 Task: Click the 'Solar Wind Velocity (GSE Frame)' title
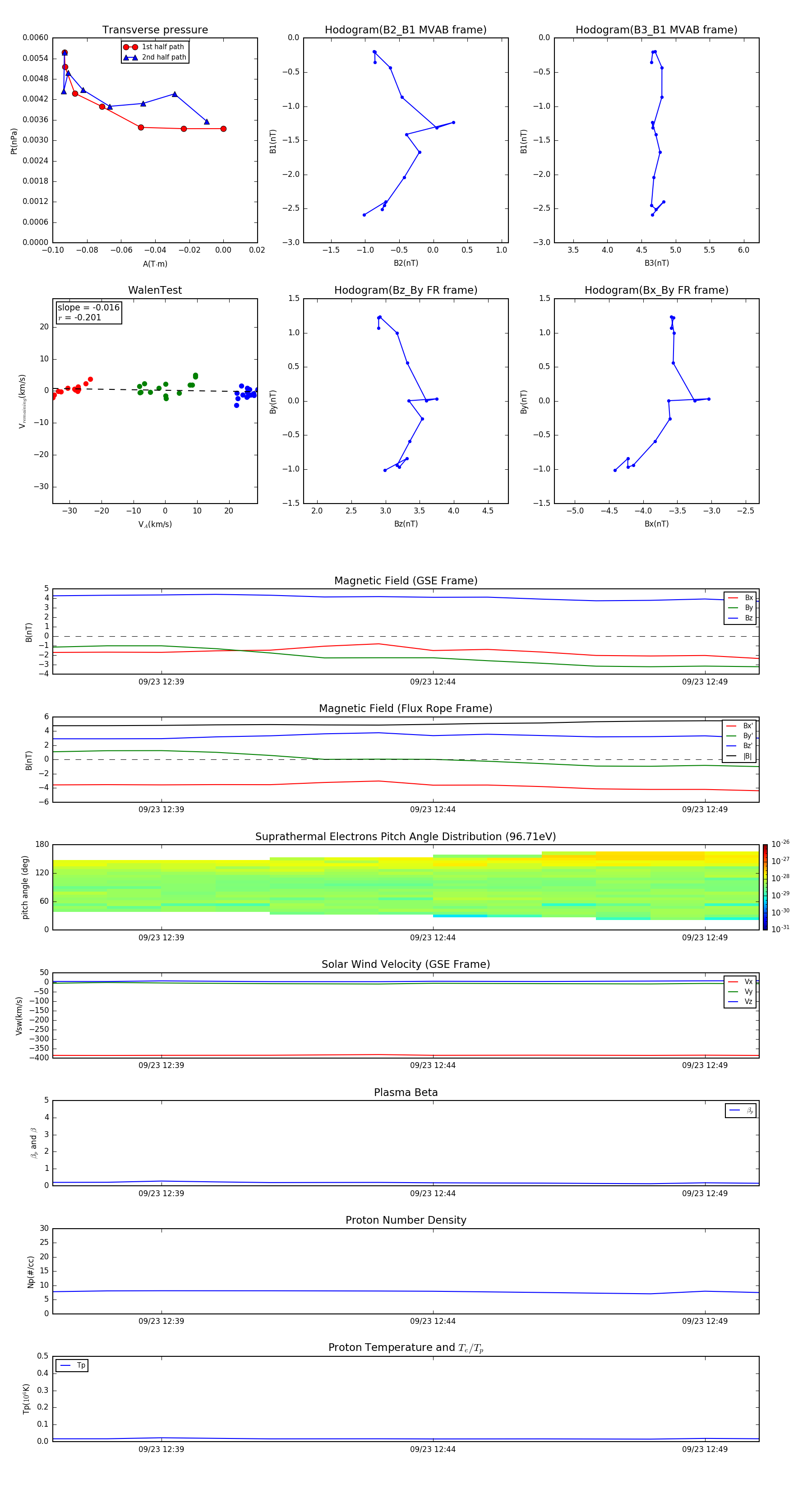pos(406,965)
